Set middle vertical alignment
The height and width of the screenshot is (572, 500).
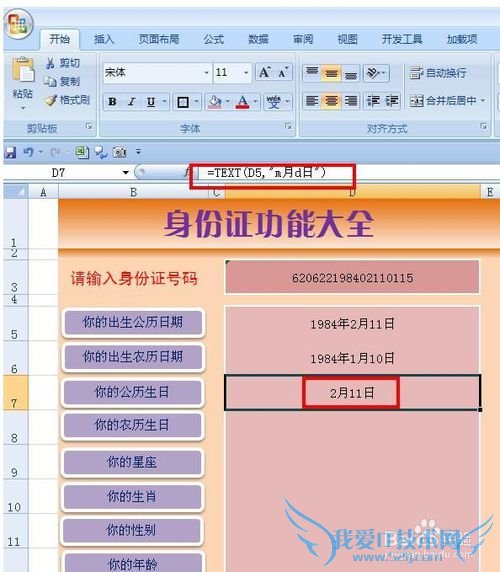331,73
